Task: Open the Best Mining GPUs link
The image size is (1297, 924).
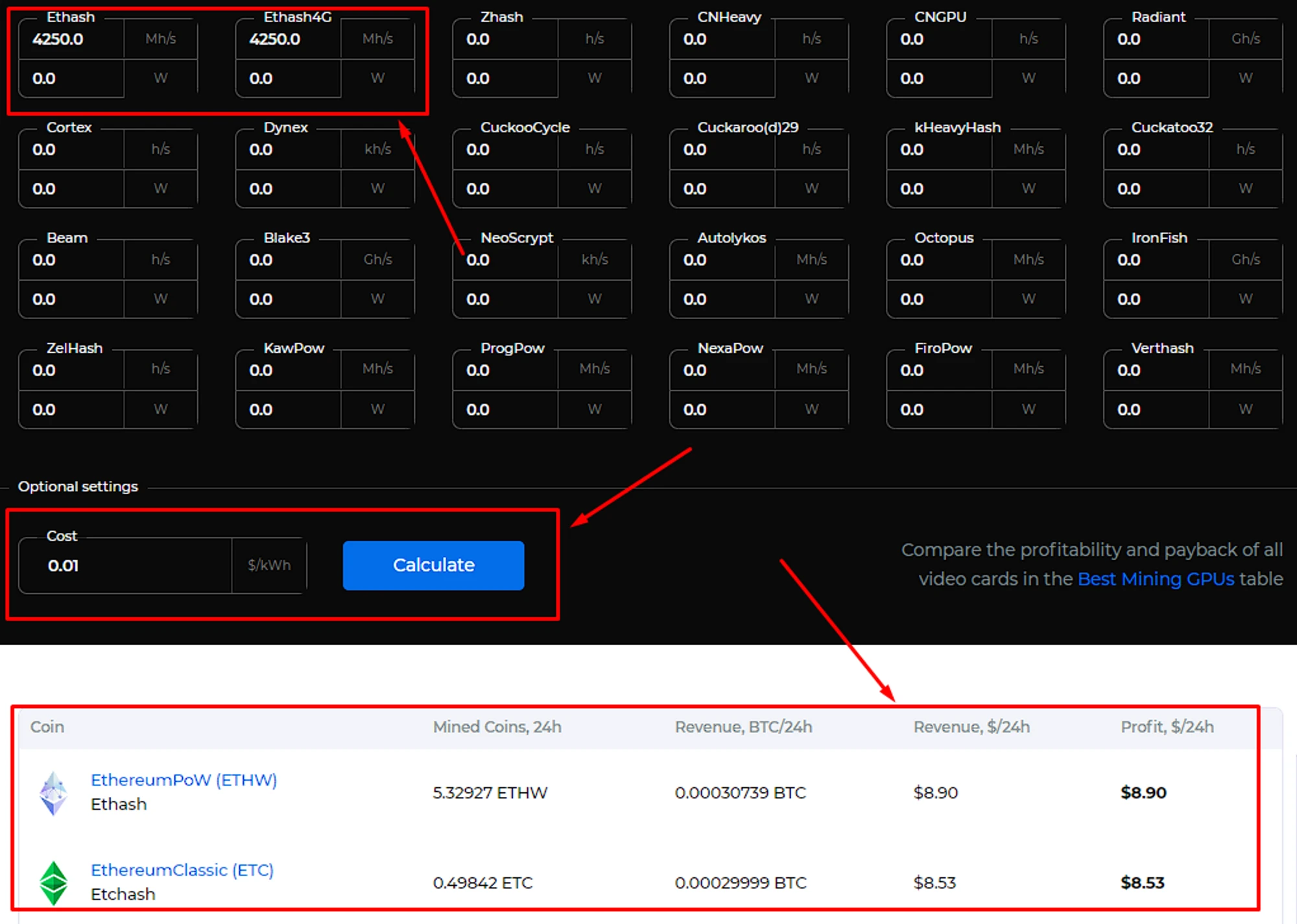Action: coord(1156,578)
